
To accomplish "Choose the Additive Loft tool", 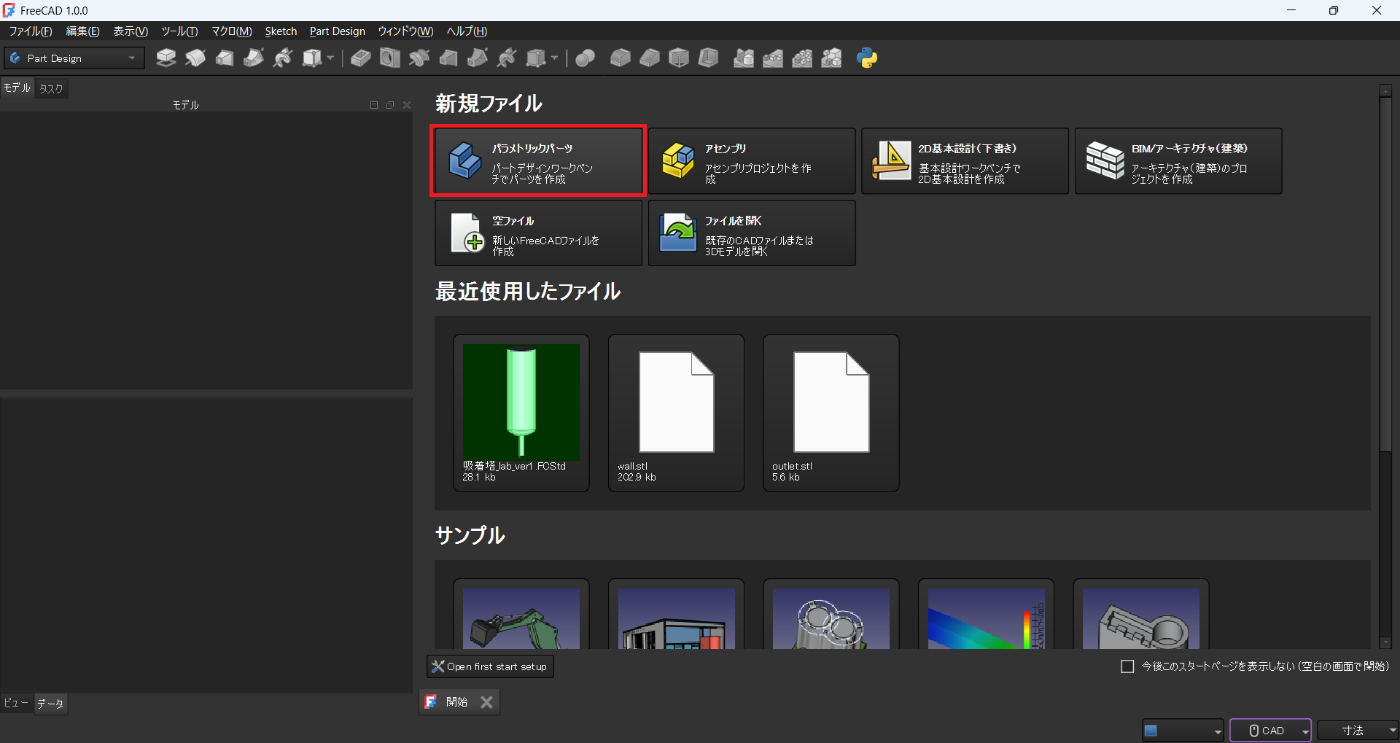I will tap(225, 58).
